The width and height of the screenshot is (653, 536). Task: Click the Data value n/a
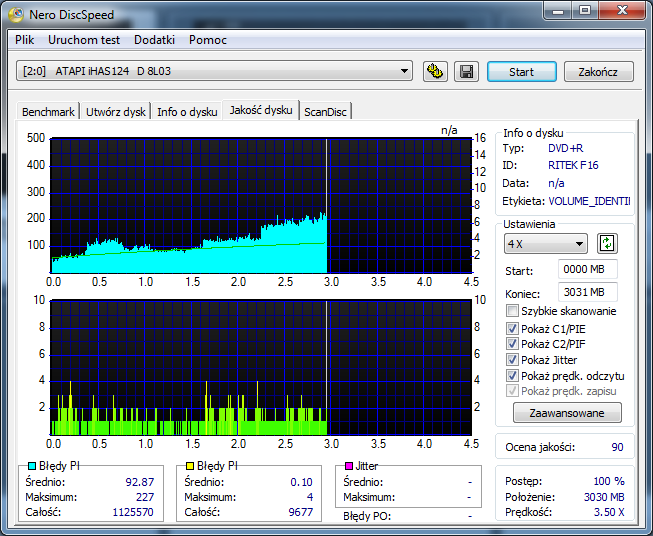(x=556, y=183)
